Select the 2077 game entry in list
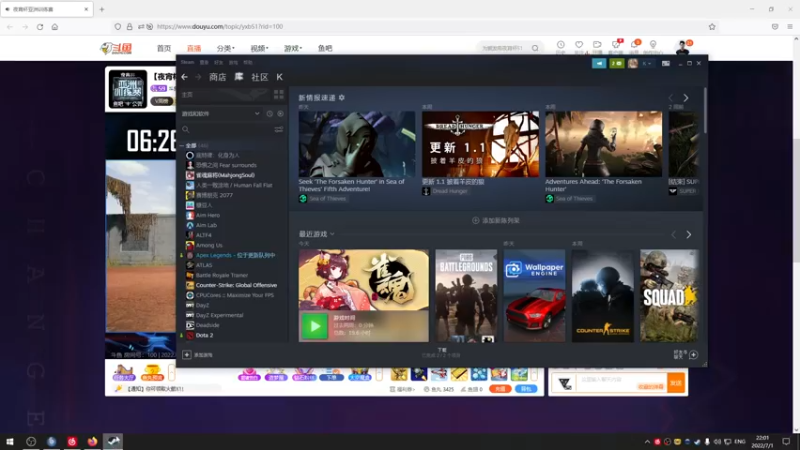The image size is (800, 450). coord(209,195)
